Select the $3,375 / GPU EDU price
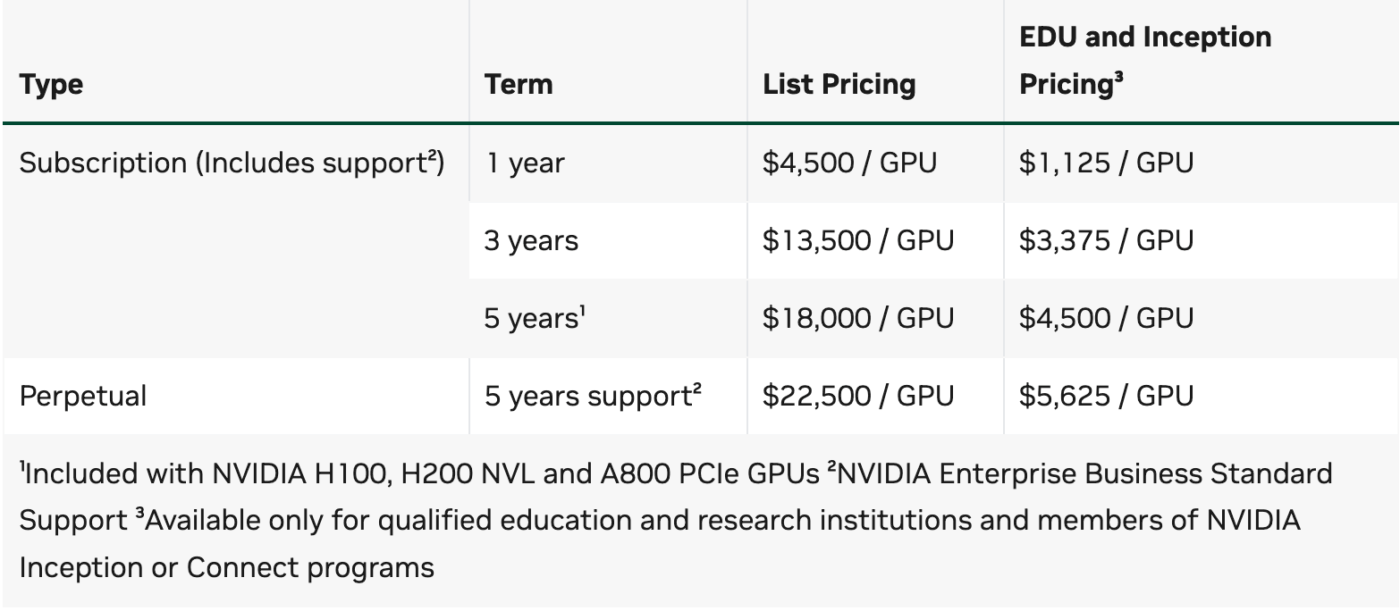 [1105, 241]
